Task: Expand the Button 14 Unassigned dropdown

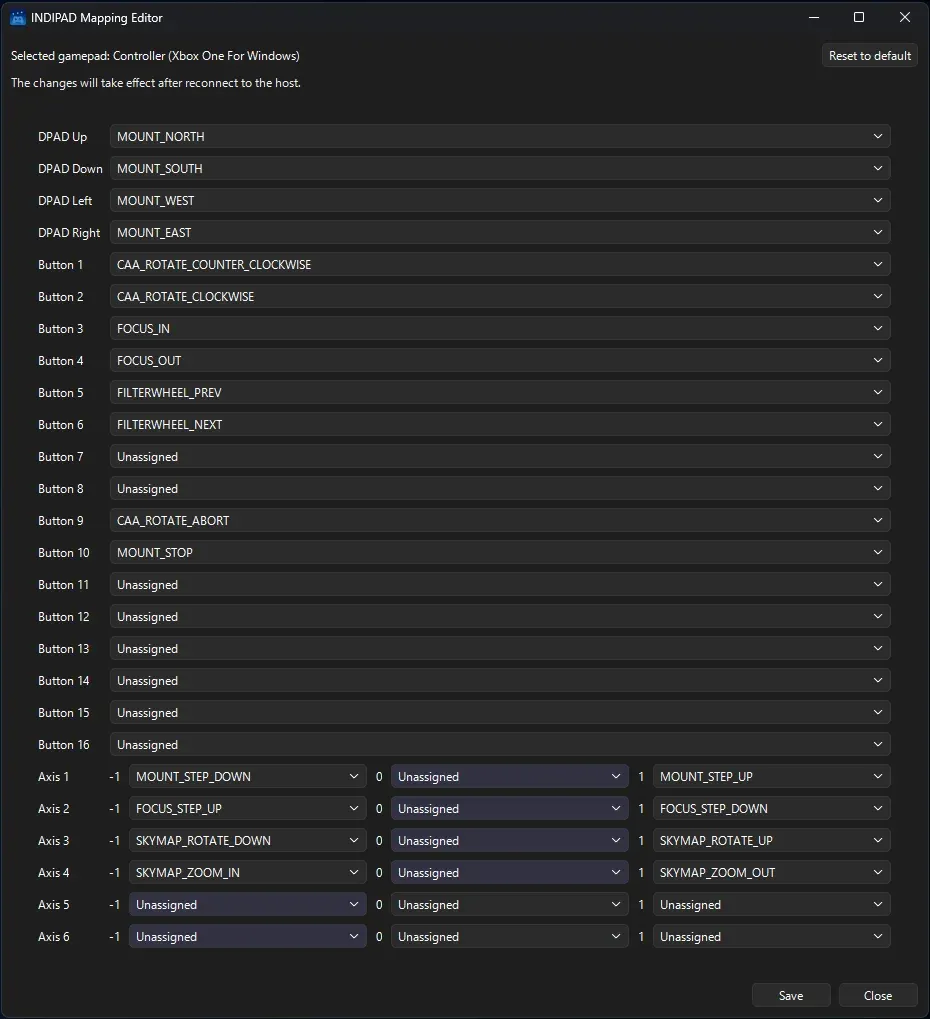Action: 500,680
